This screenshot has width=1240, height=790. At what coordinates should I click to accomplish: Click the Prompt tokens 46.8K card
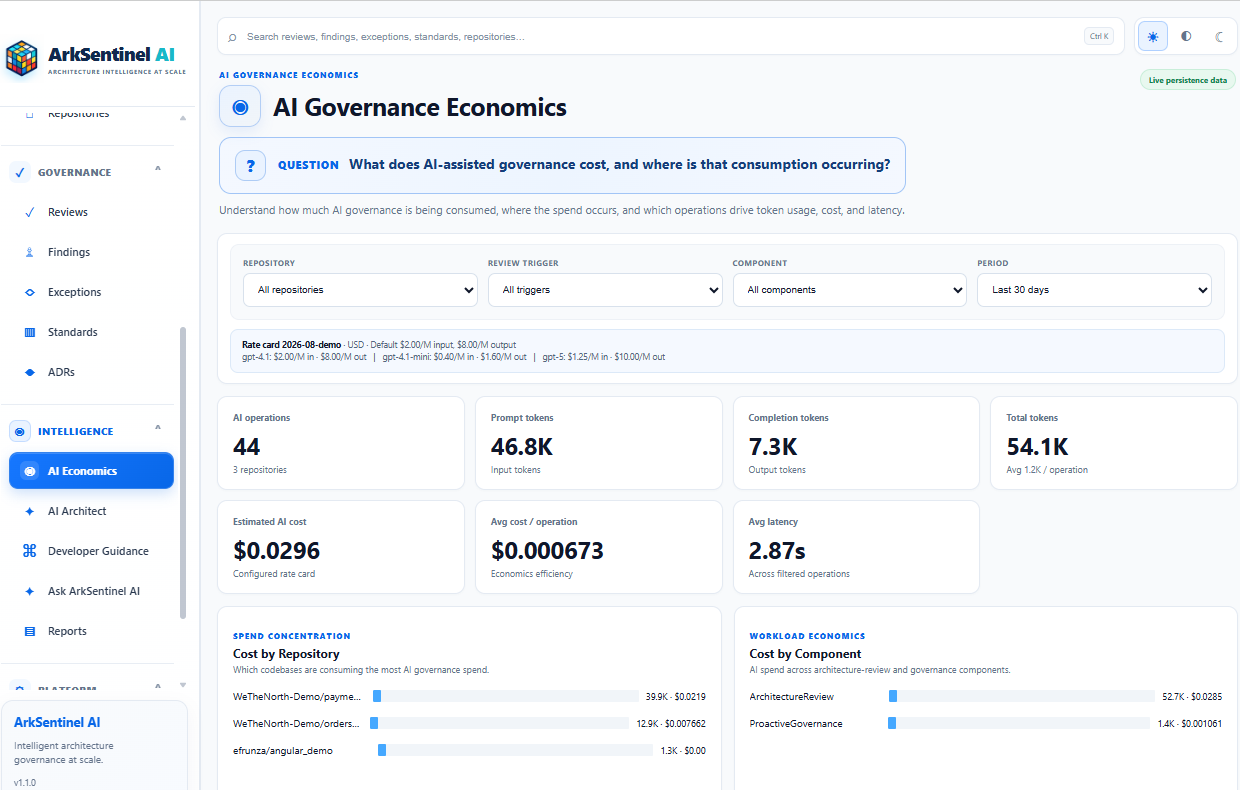599,443
